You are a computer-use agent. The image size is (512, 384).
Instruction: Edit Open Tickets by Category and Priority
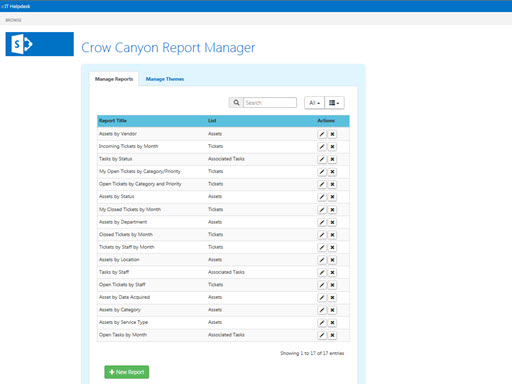pos(322,184)
